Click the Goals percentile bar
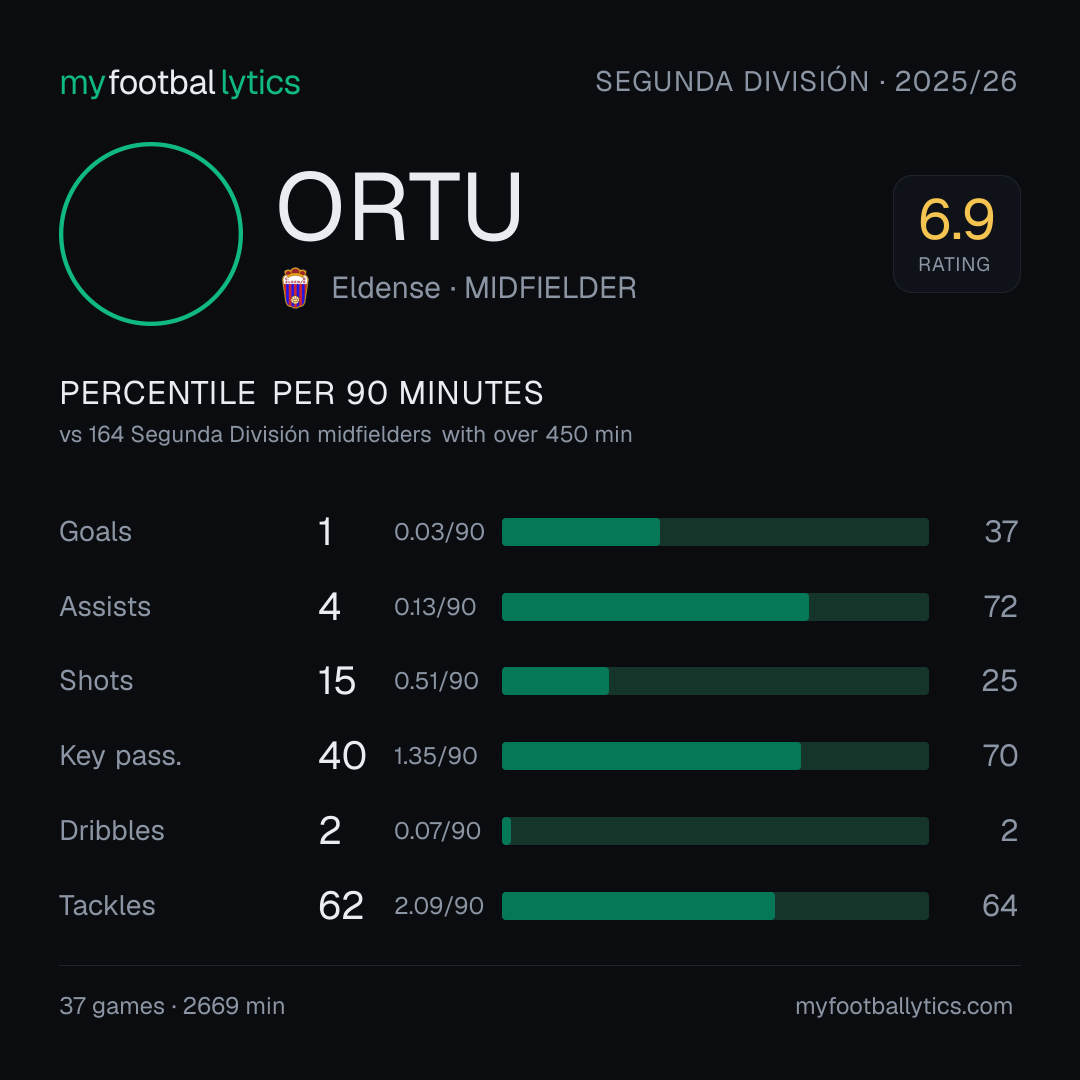Viewport: 1080px width, 1080px height. tap(715, 532)
